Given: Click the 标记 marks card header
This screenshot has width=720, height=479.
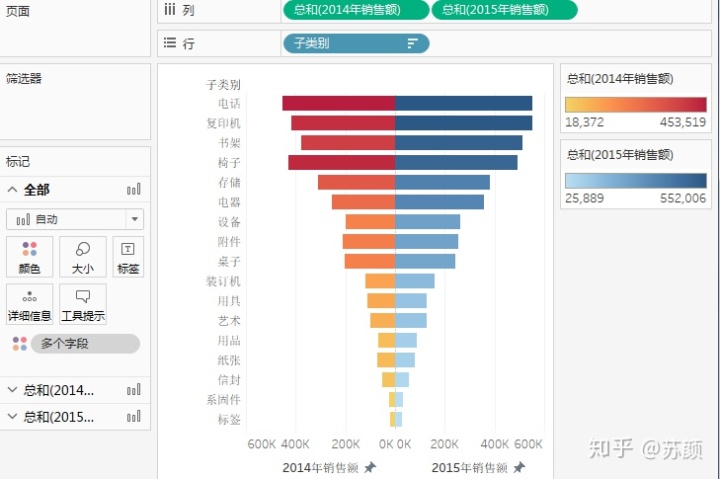Looking at the screenshot, I should pos(18,161).
